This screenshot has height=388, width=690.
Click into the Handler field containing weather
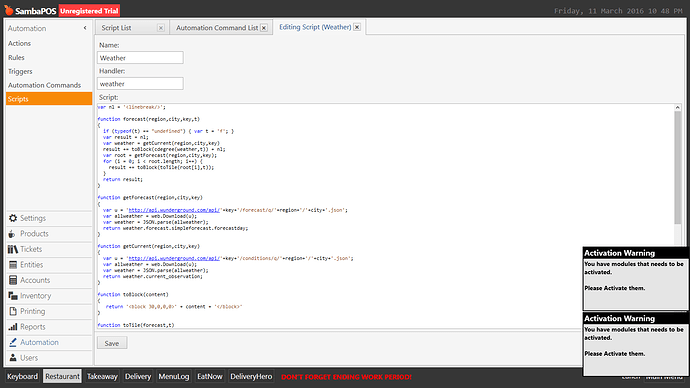click(140, 84)
